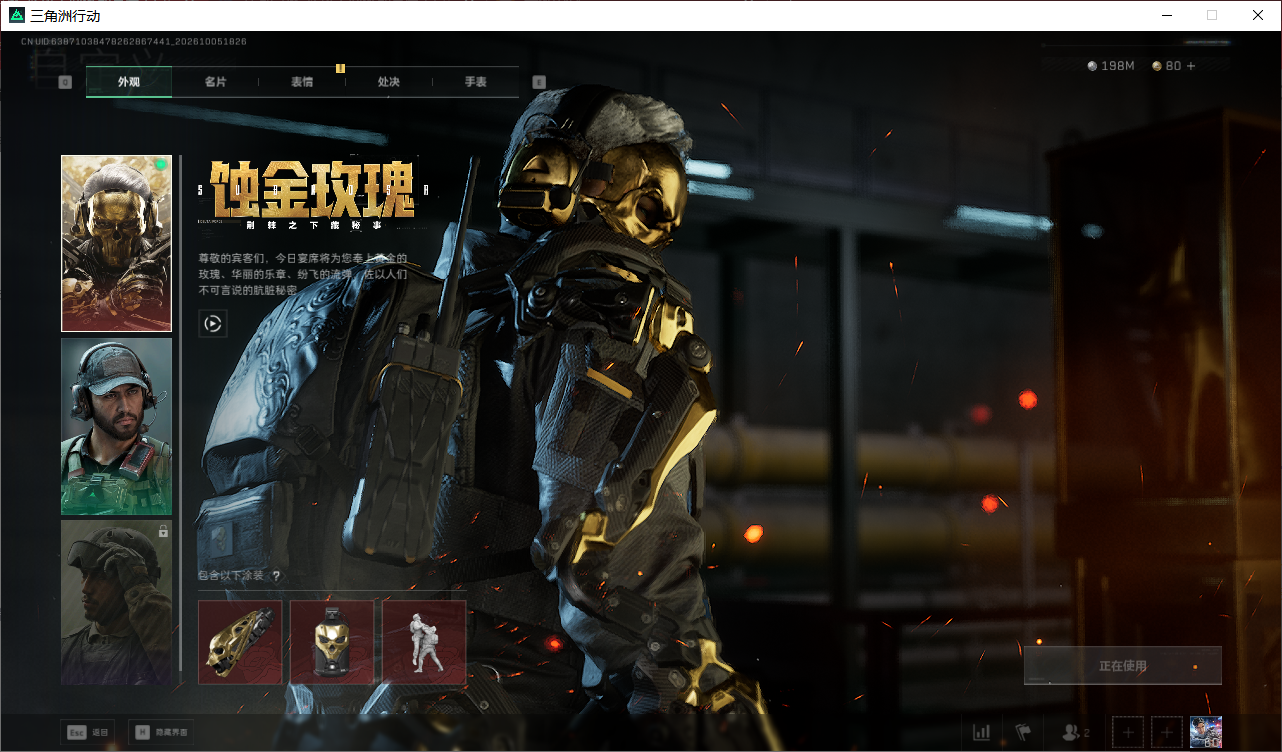
Task: Open the 处决 tab
Action: (389, 82)
